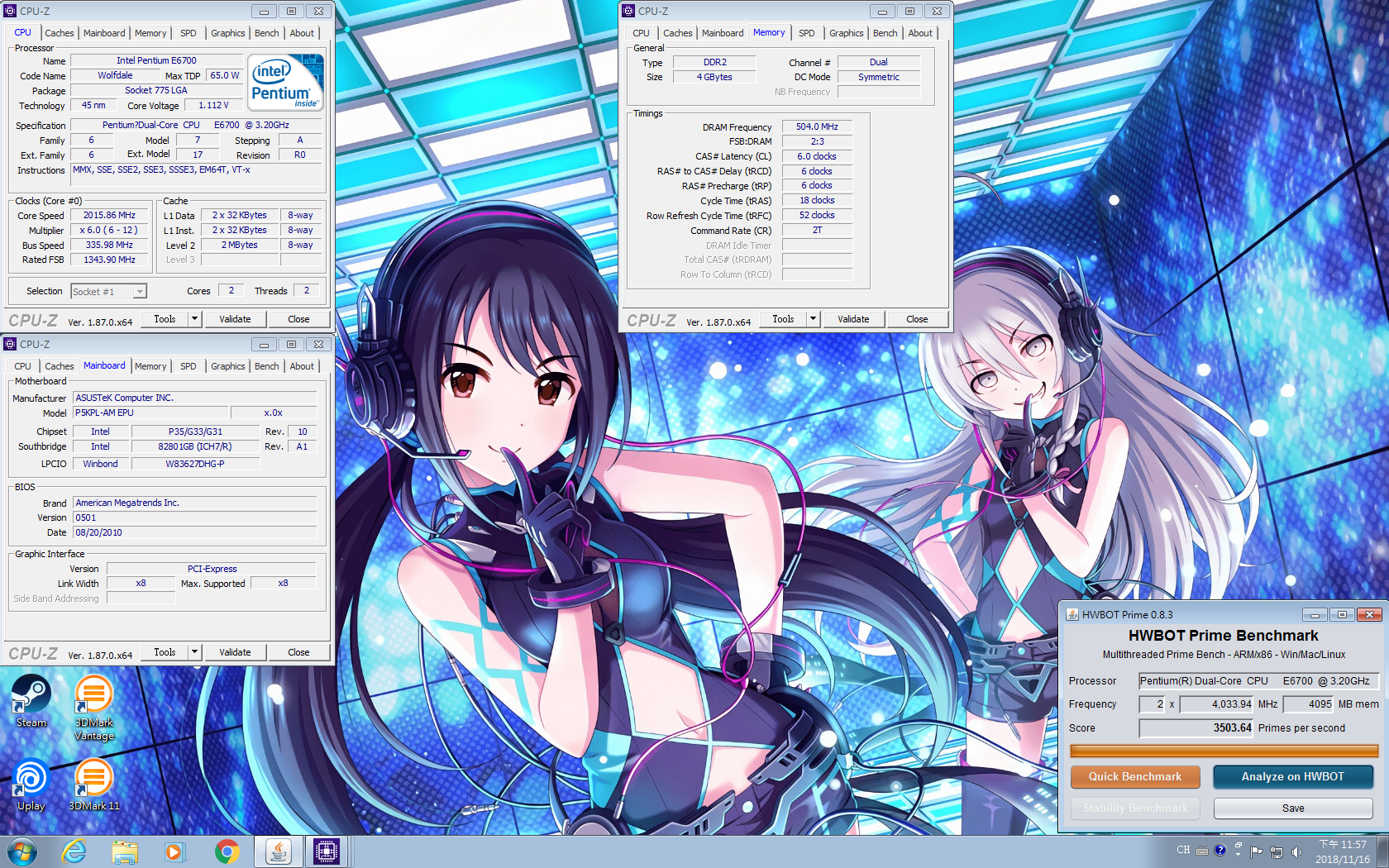The height and width of the screenshot is (868, 1389).
Task: Open the Uplay desktop shortcut
Action: click(31, 784)
